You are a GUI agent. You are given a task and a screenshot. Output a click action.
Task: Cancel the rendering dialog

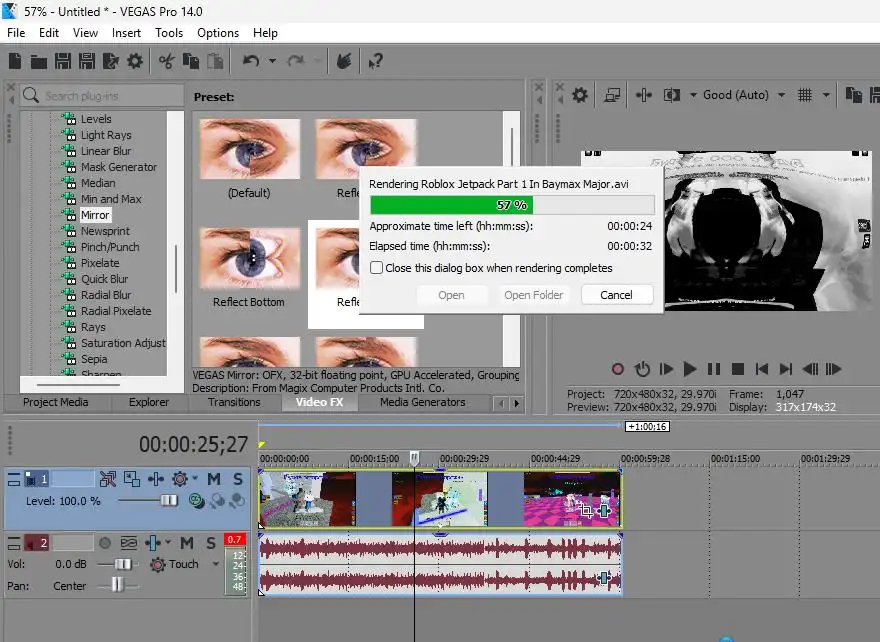617,295
